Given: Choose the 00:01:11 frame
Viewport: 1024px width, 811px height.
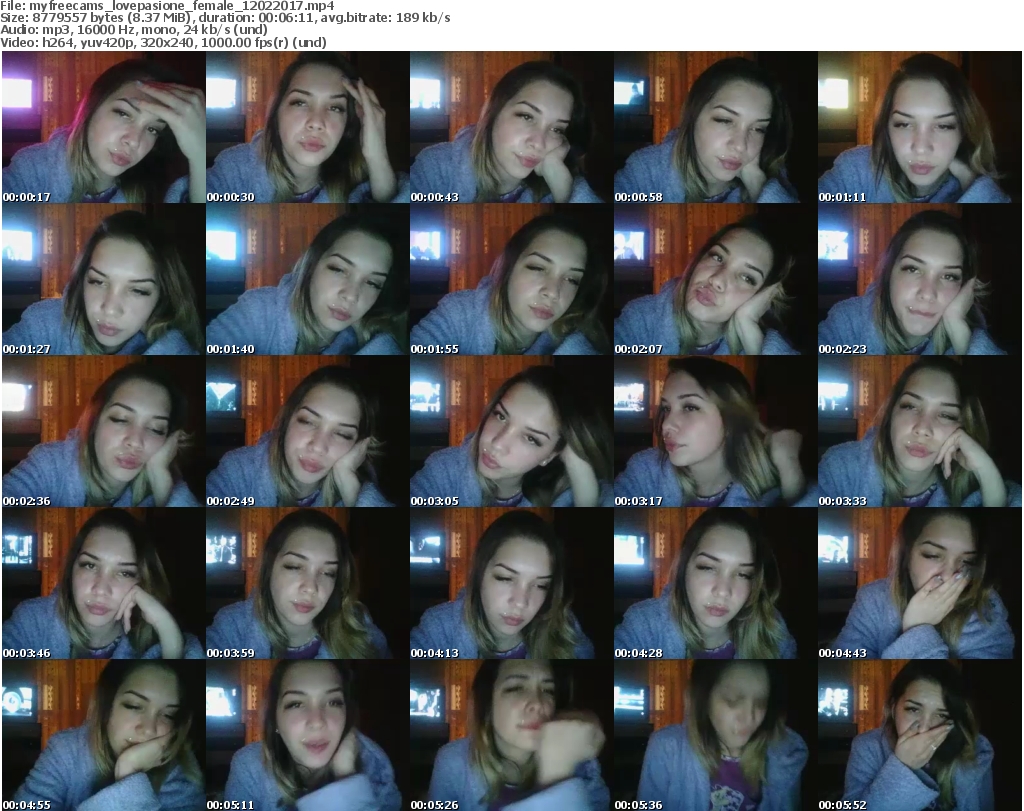Looking at the screenshot, I should click(920, 127).
